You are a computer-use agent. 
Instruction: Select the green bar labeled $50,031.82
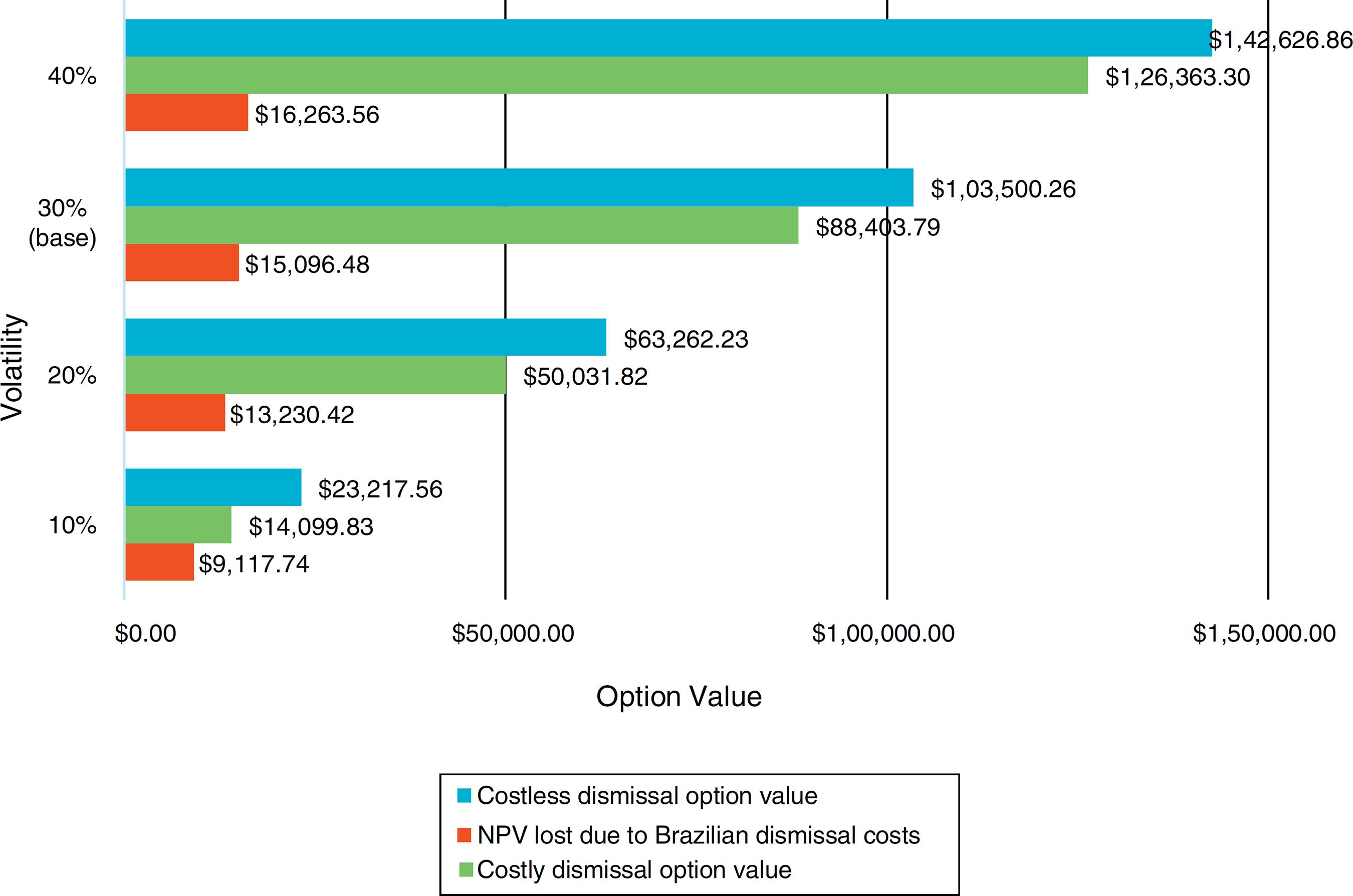[315, 375]
